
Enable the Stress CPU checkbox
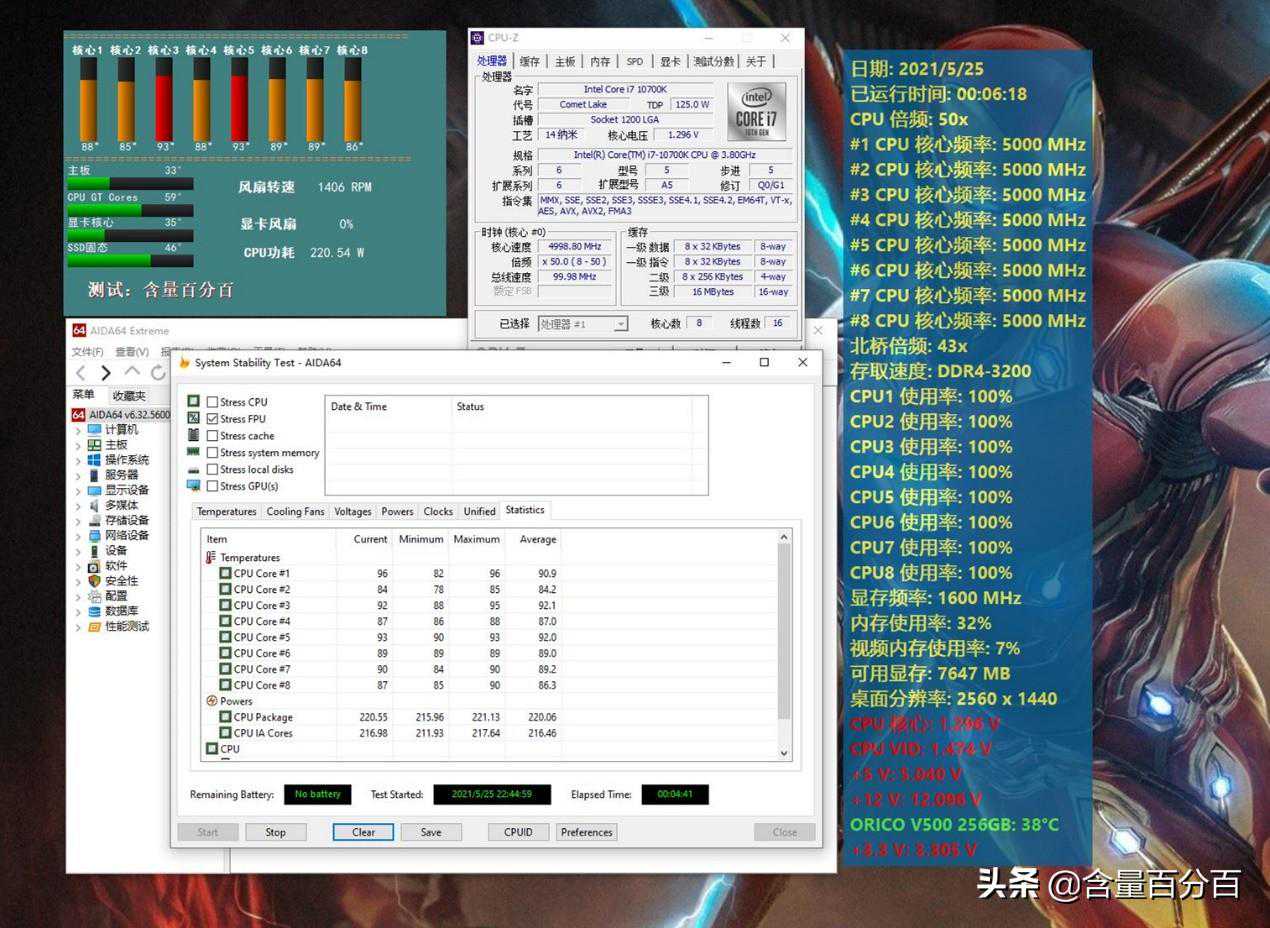(x=212, y=402)
